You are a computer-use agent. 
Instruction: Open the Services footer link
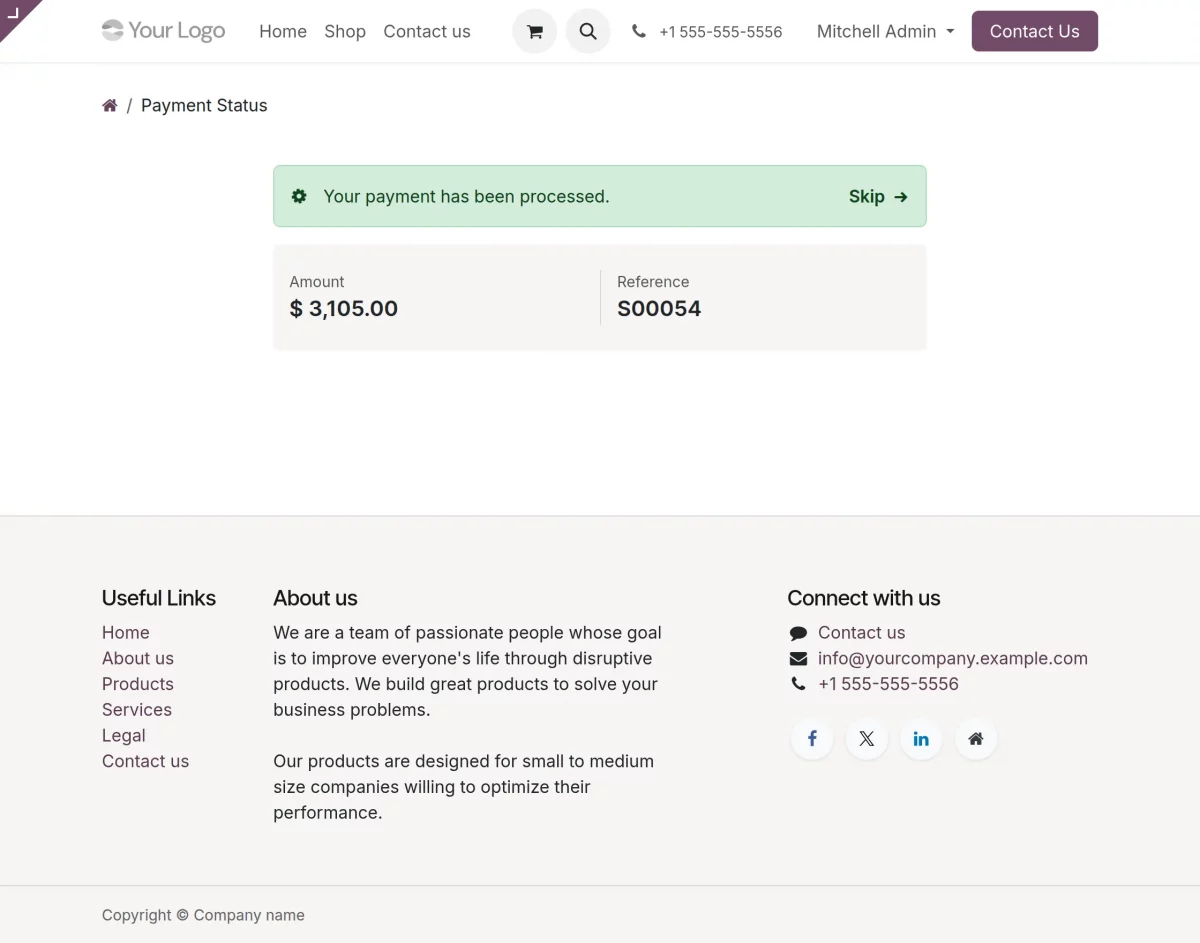coord(136,709)
